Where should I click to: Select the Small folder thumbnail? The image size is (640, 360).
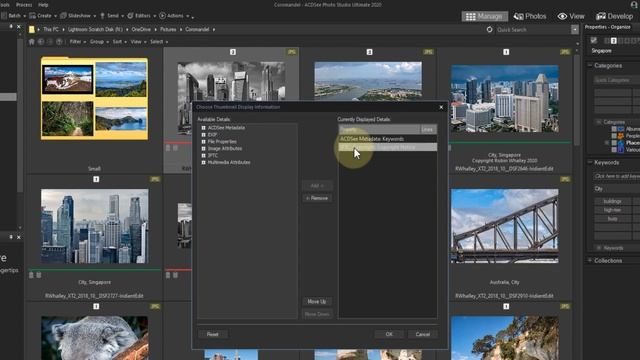94,98
